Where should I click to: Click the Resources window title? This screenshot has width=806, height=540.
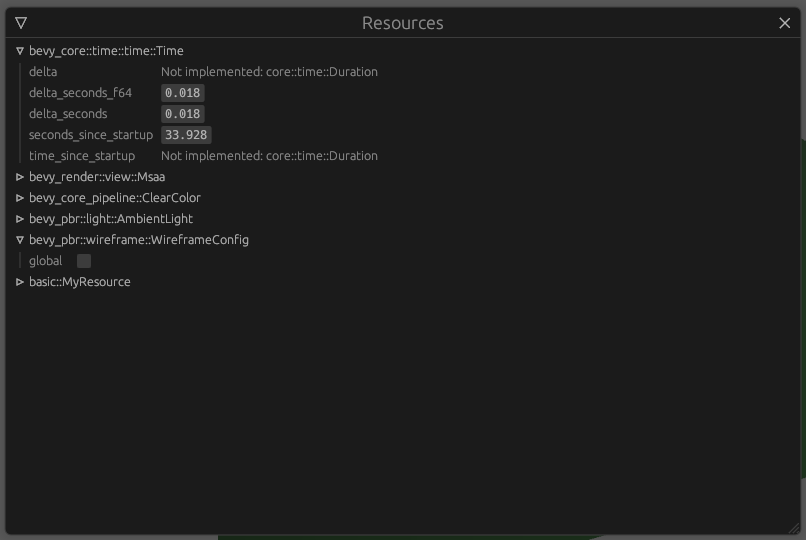[x=402, y=23]
